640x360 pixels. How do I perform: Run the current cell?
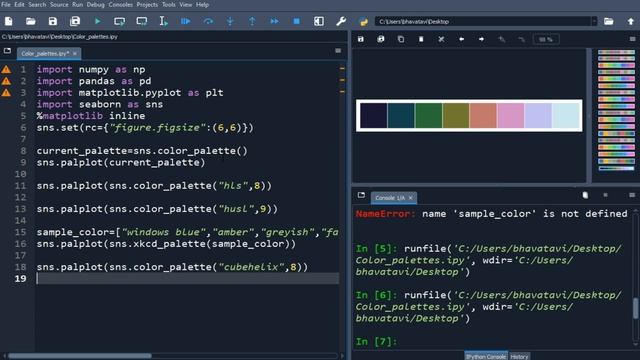(x=119, y=21)
